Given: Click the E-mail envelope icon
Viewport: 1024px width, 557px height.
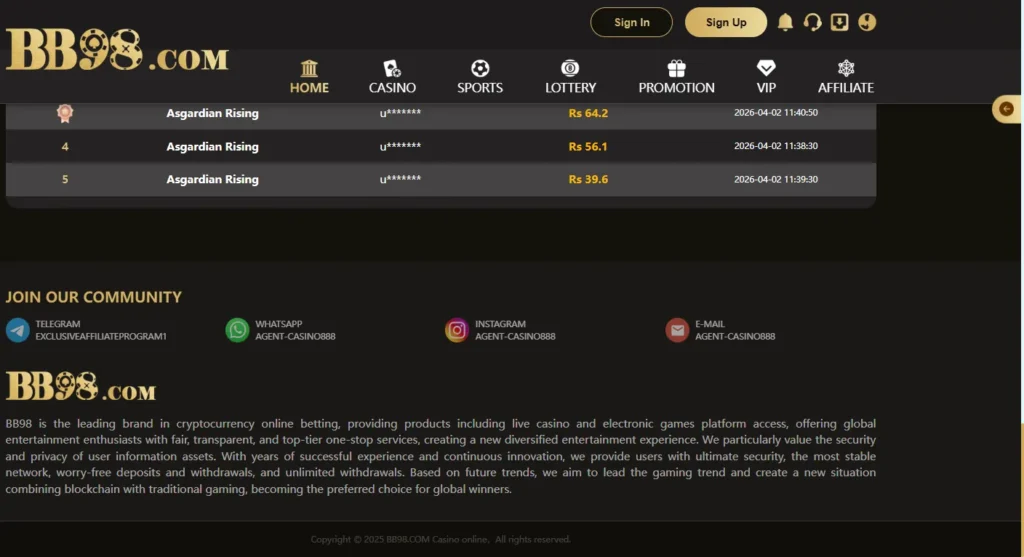Looking at the screenshot, I should coord(677,330).
